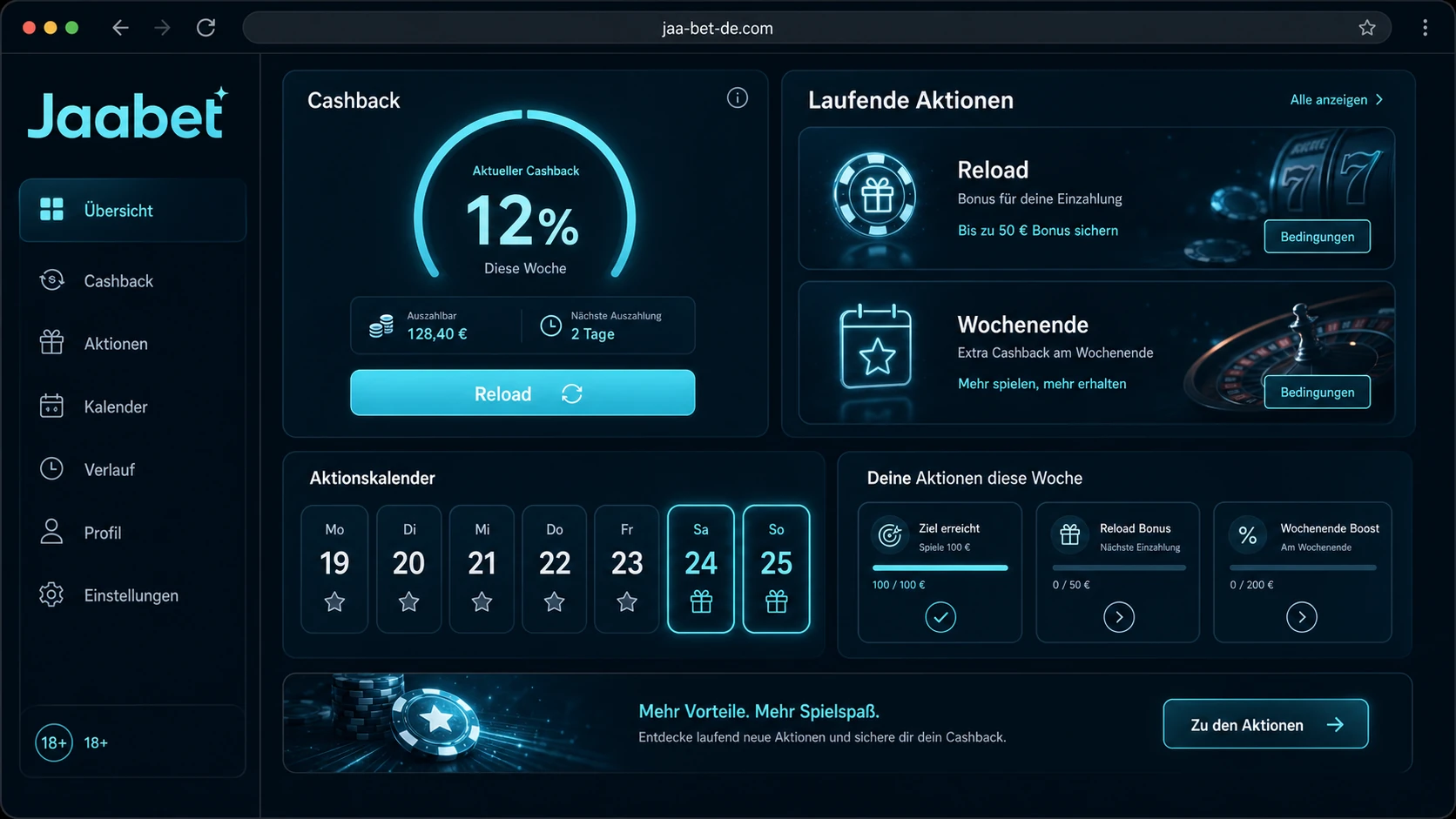Viewport: 1456px width, 819px height.
Task: Go to Aktionen in the sidebar
Action: click(132, 343)
